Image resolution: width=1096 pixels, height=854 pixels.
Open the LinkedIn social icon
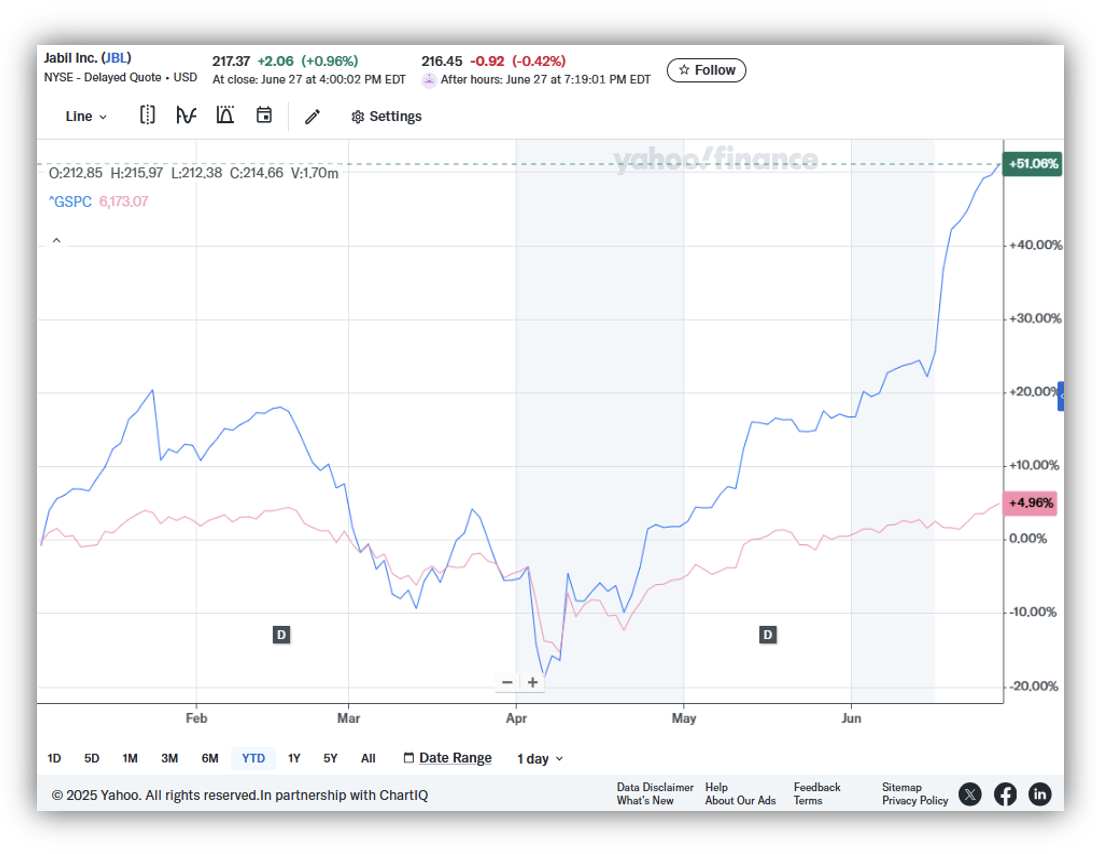(1040, 794)
